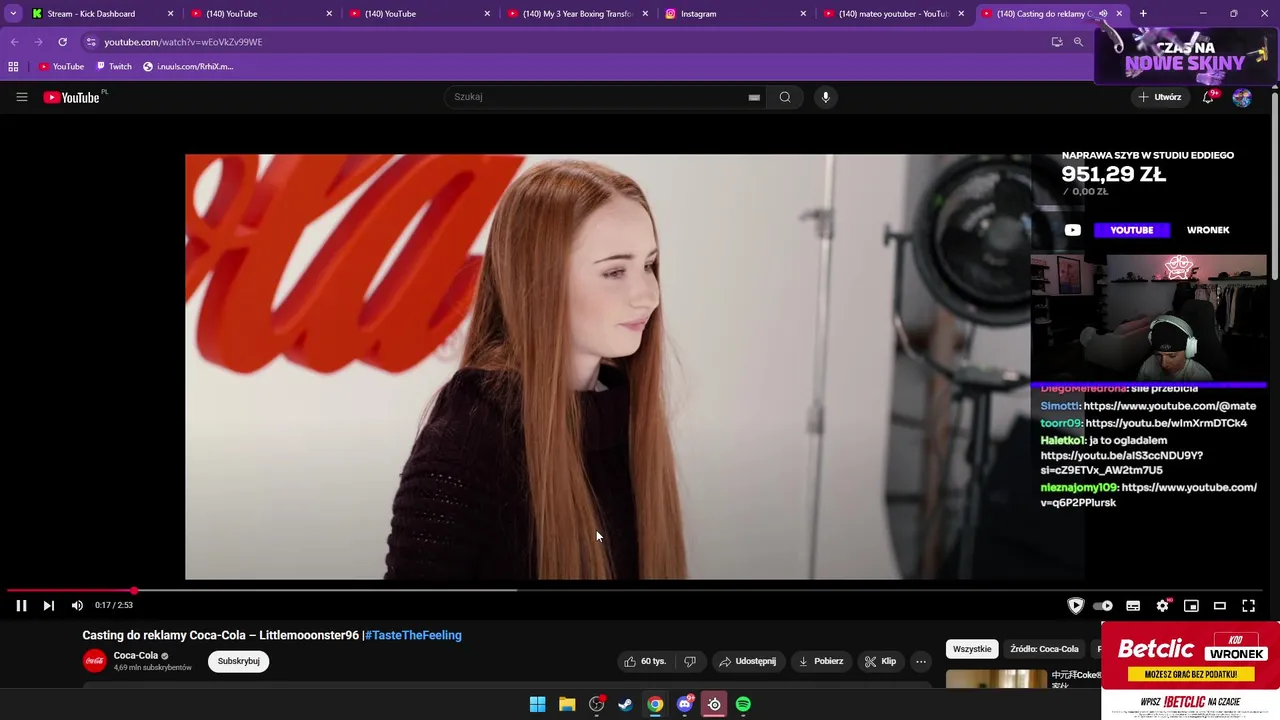Image resolution: width=1280 pixels, height=720 pixels.
Task: Open player settings gear
Action: [x=1162, y=605]
